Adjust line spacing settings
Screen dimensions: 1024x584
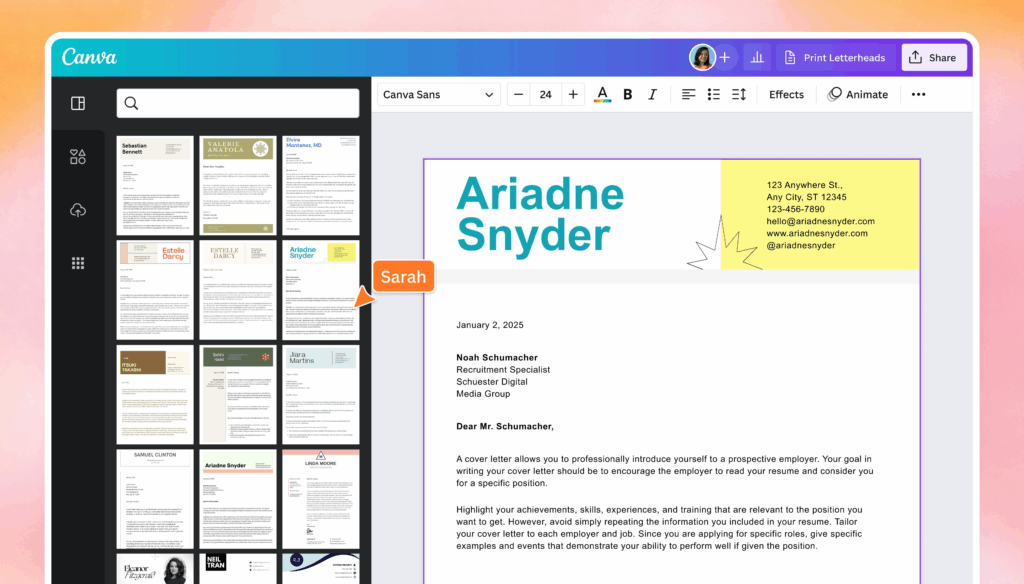click(x=739, y=95)
